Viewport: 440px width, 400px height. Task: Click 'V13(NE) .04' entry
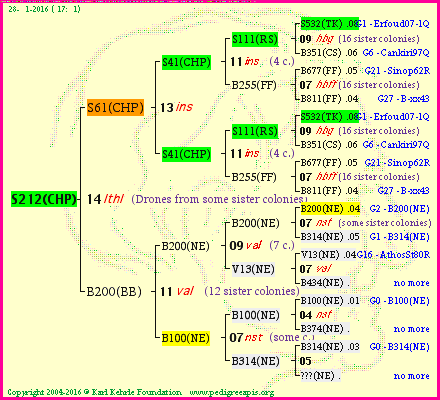(329, 255)
